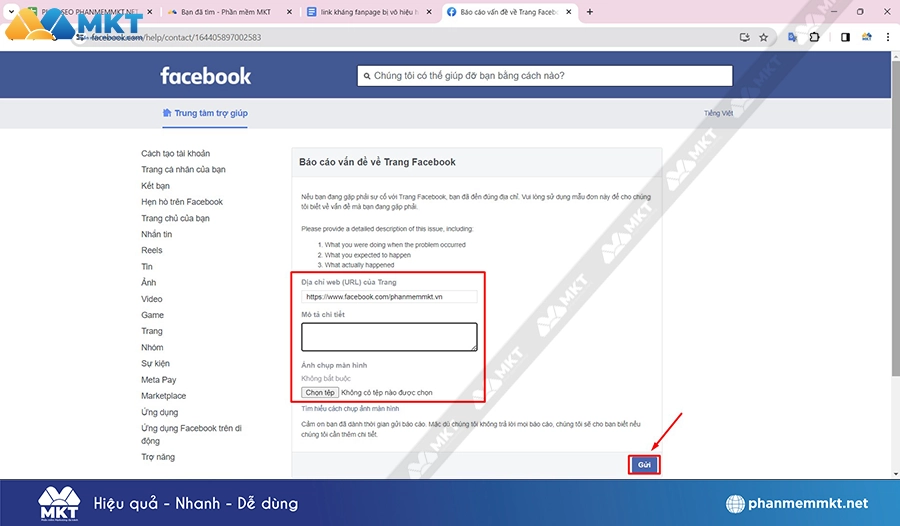Open 'Sự kiện' help topic

point(156,363)
